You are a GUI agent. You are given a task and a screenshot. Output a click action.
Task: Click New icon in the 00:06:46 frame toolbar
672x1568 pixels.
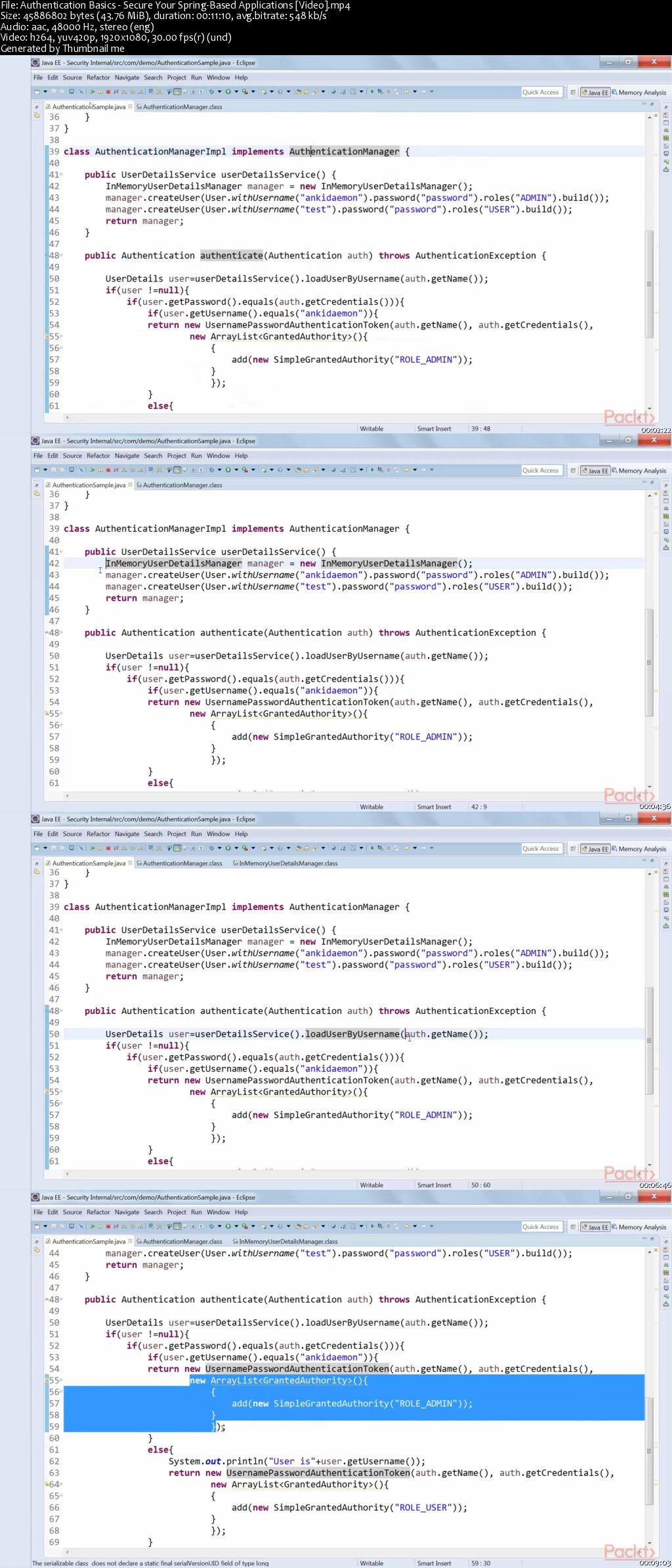[37, 848]
